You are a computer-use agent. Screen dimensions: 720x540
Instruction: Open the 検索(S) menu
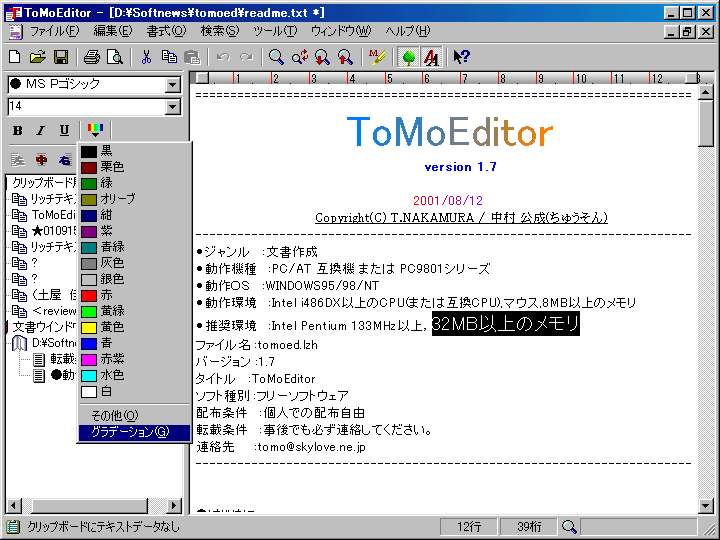pyautogui.click(x=220, y=31)
